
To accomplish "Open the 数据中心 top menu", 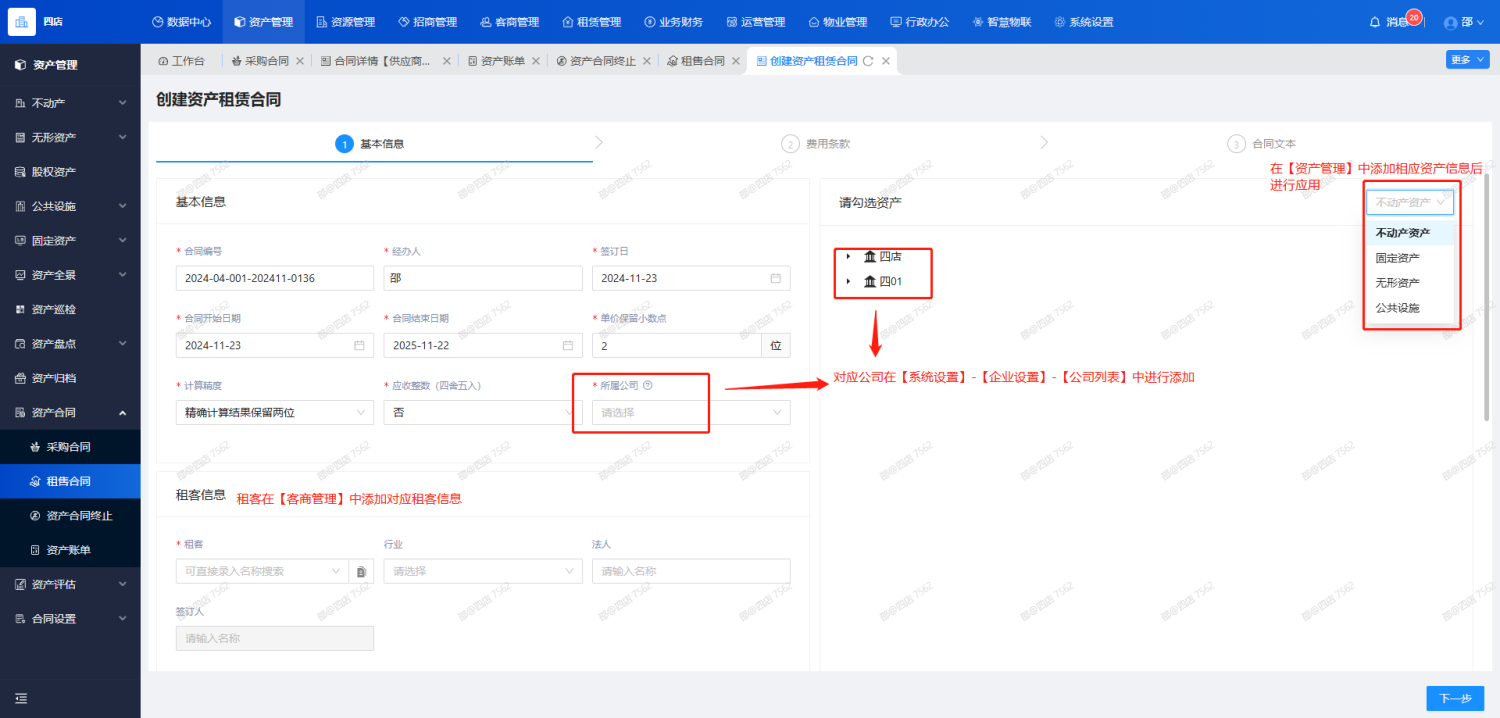I will (181, 22).
